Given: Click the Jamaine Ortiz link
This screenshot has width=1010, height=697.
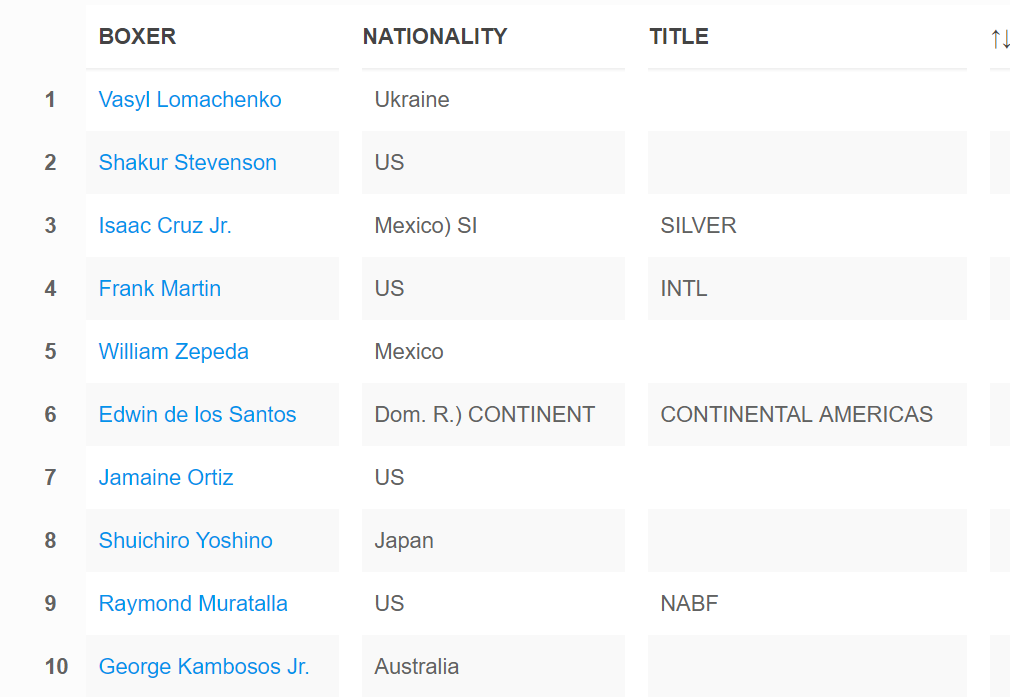Looking at the screenshot, I should [166, 477].
